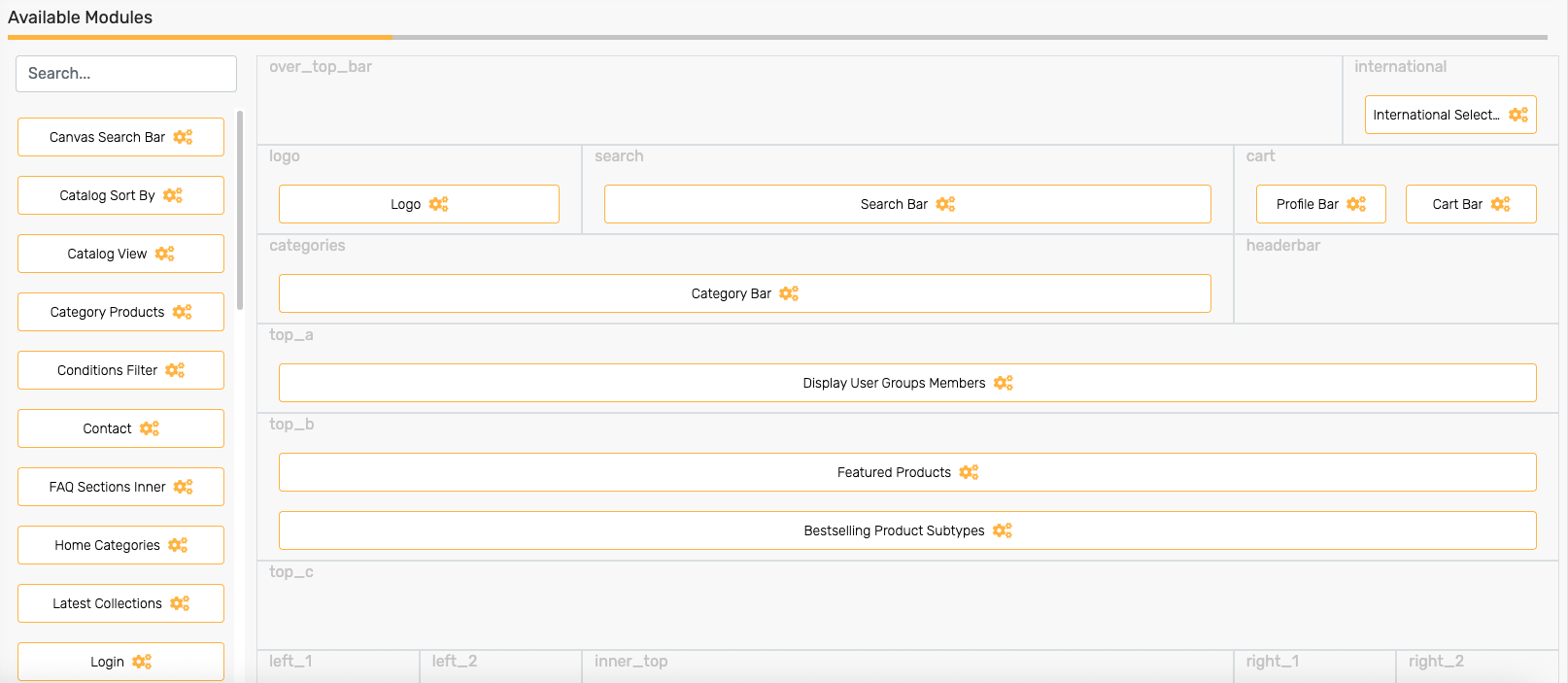Select the Login module

pos(120,662)
